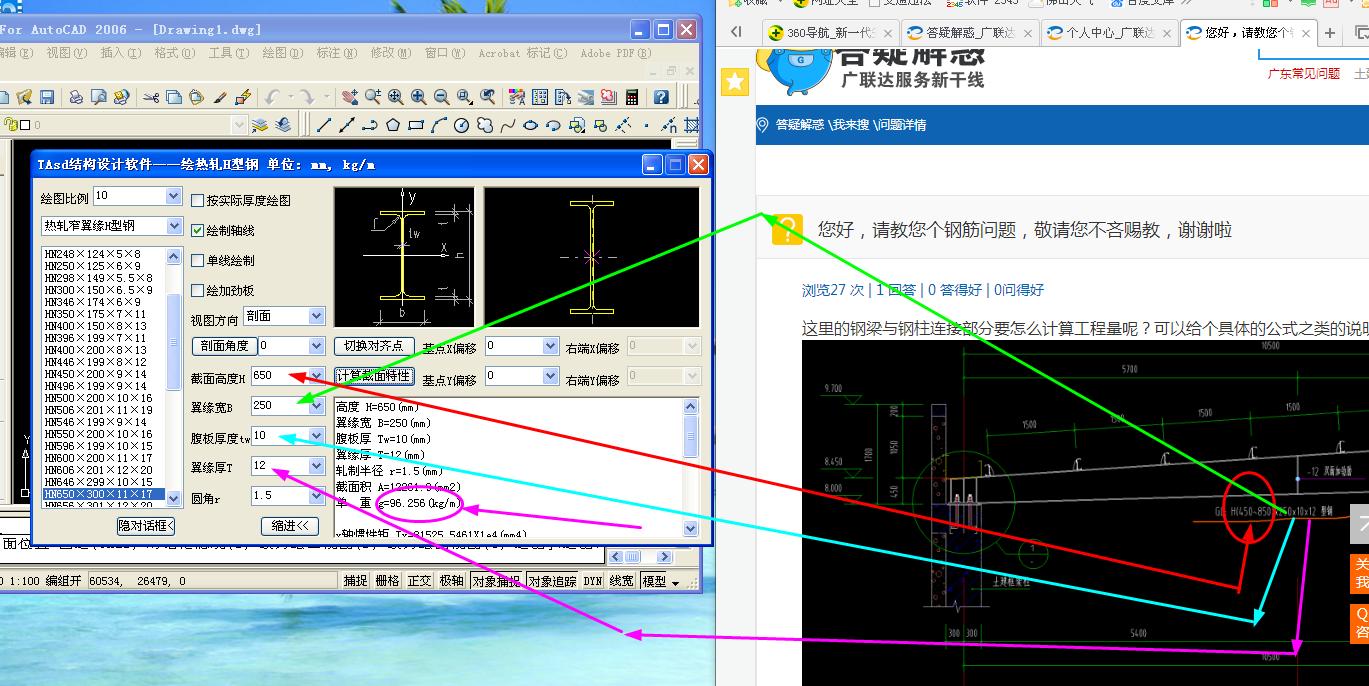Open 基点Y偏移 dropdown arrow
This screenshot has height=686, width=1369.
pos(550,376)
